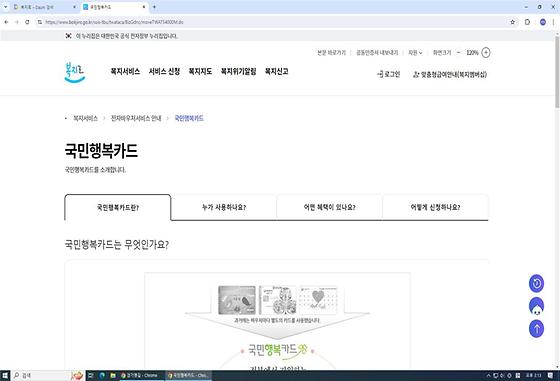Viewport: 560px width, 381px height.
Task: Switch to the 어떻게 신청하나요? tab
Action: (x=435, y=207)
